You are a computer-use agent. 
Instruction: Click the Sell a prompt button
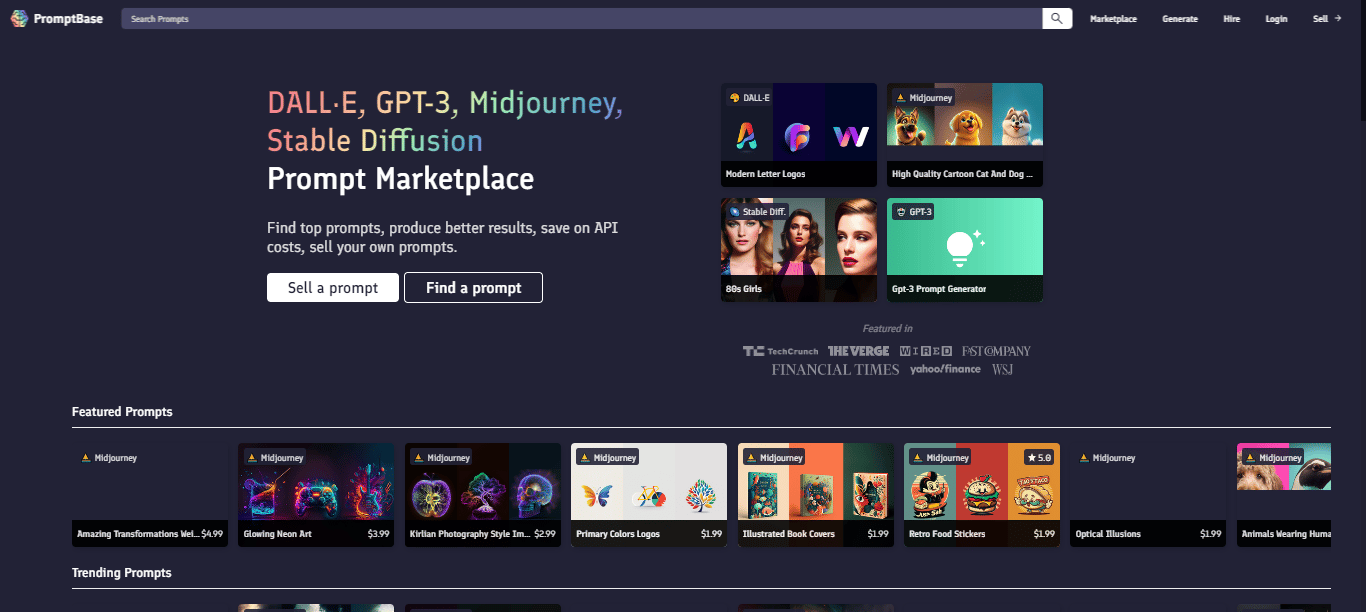click(332, 287)
